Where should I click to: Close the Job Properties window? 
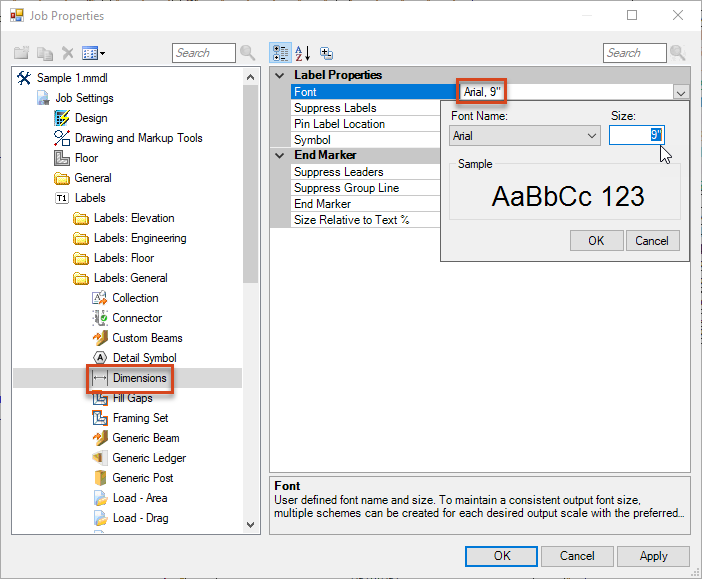point(678,15)
